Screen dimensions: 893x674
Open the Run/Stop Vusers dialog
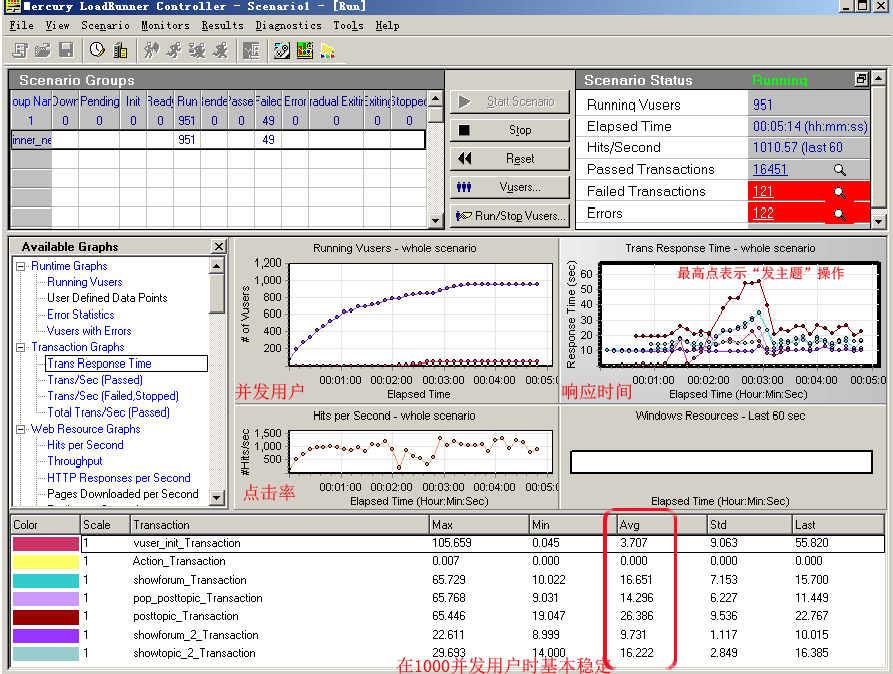tap(510, 215)
